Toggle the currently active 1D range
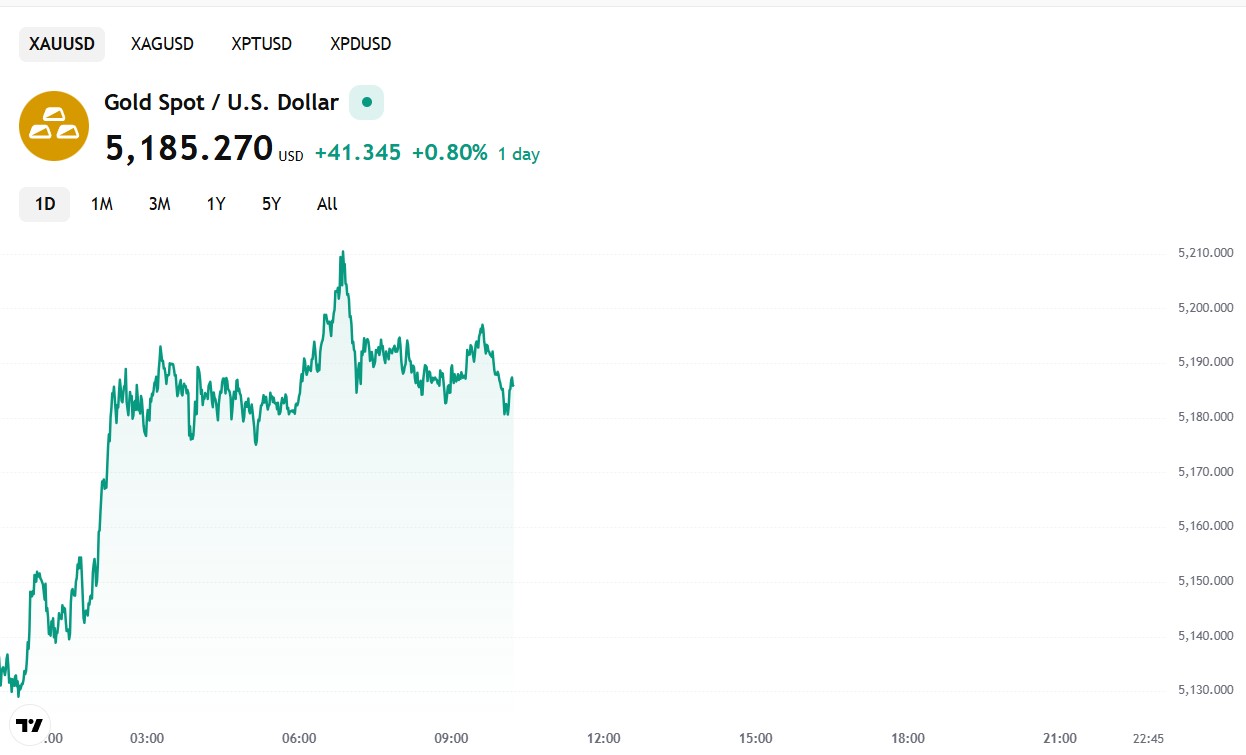The image size is (1246, 755). (x=44, y=203)
